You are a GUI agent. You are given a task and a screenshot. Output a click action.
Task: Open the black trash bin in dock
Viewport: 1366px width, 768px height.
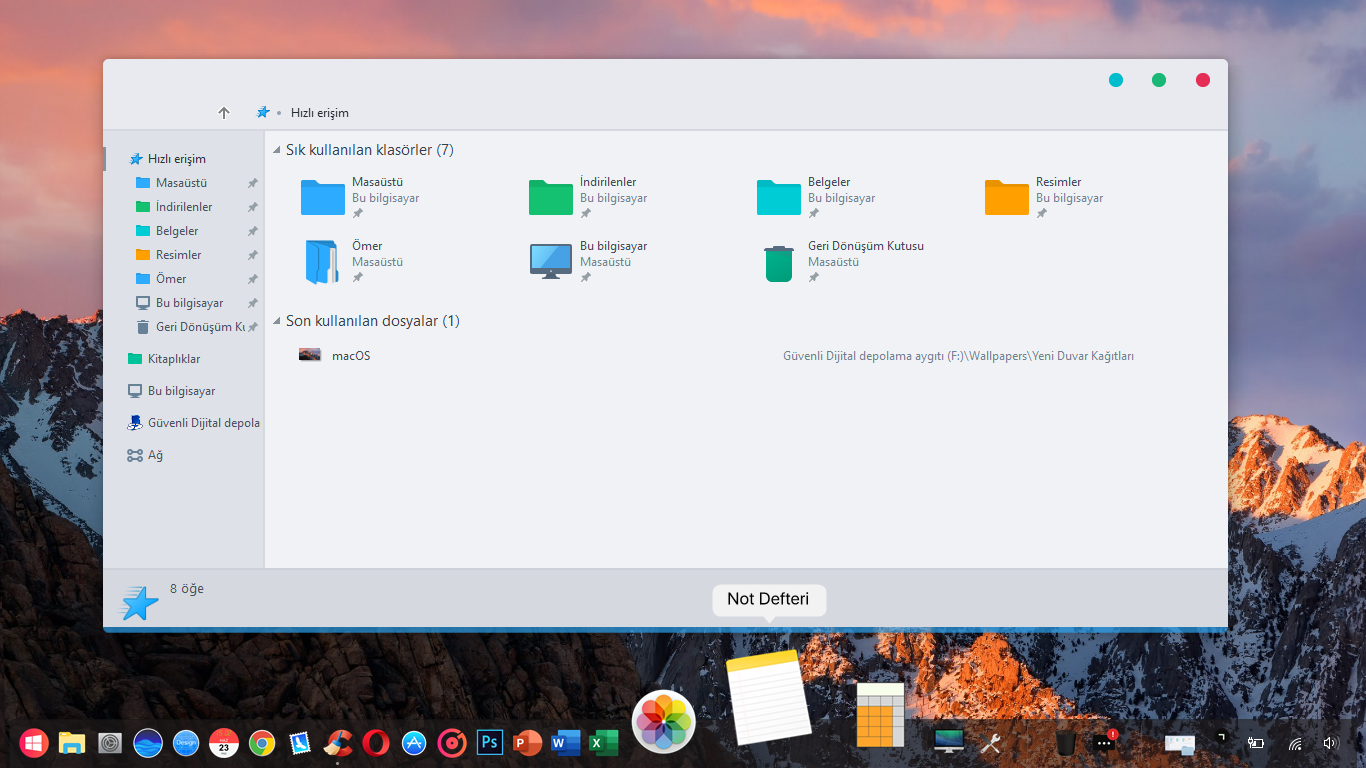[1066, 743]
